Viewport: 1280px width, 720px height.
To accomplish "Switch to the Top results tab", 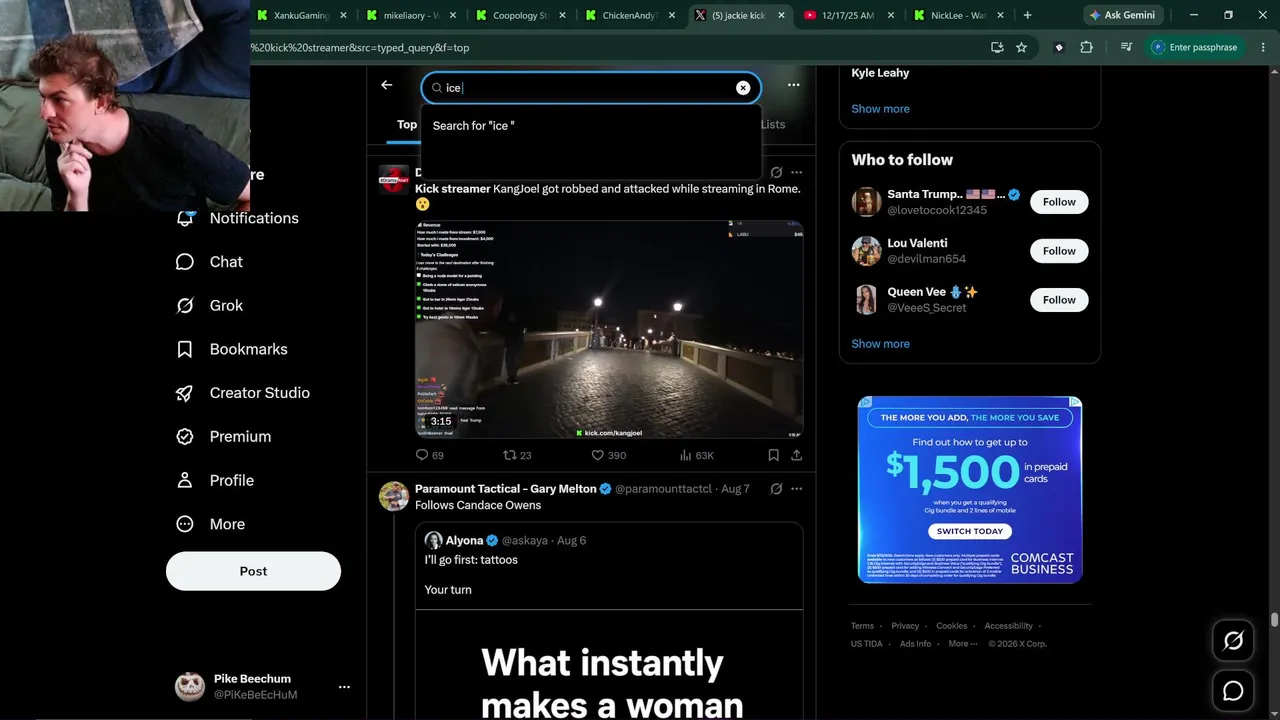I will pos(407,125).
